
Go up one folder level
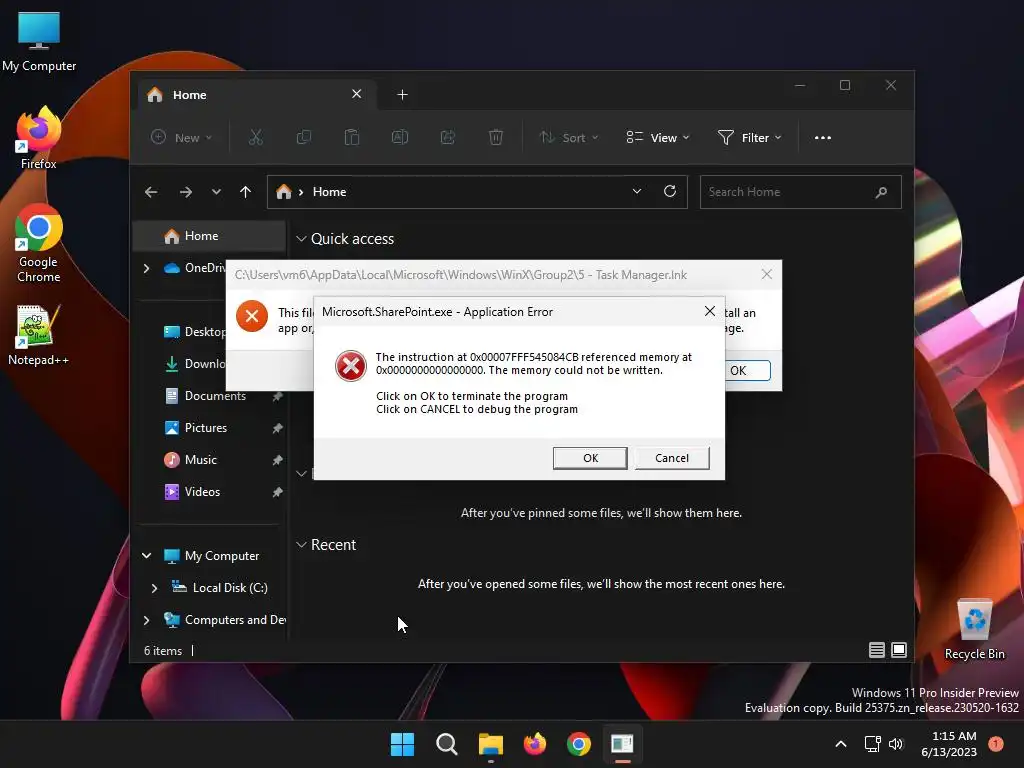tap(246, 192)
